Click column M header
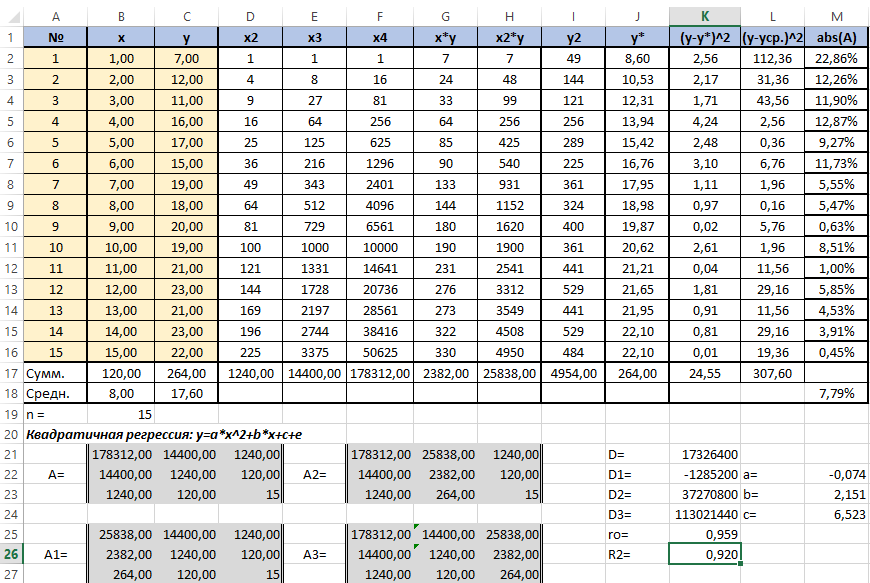The width and height of the screenshot is (870, 583). coord(836,15)
